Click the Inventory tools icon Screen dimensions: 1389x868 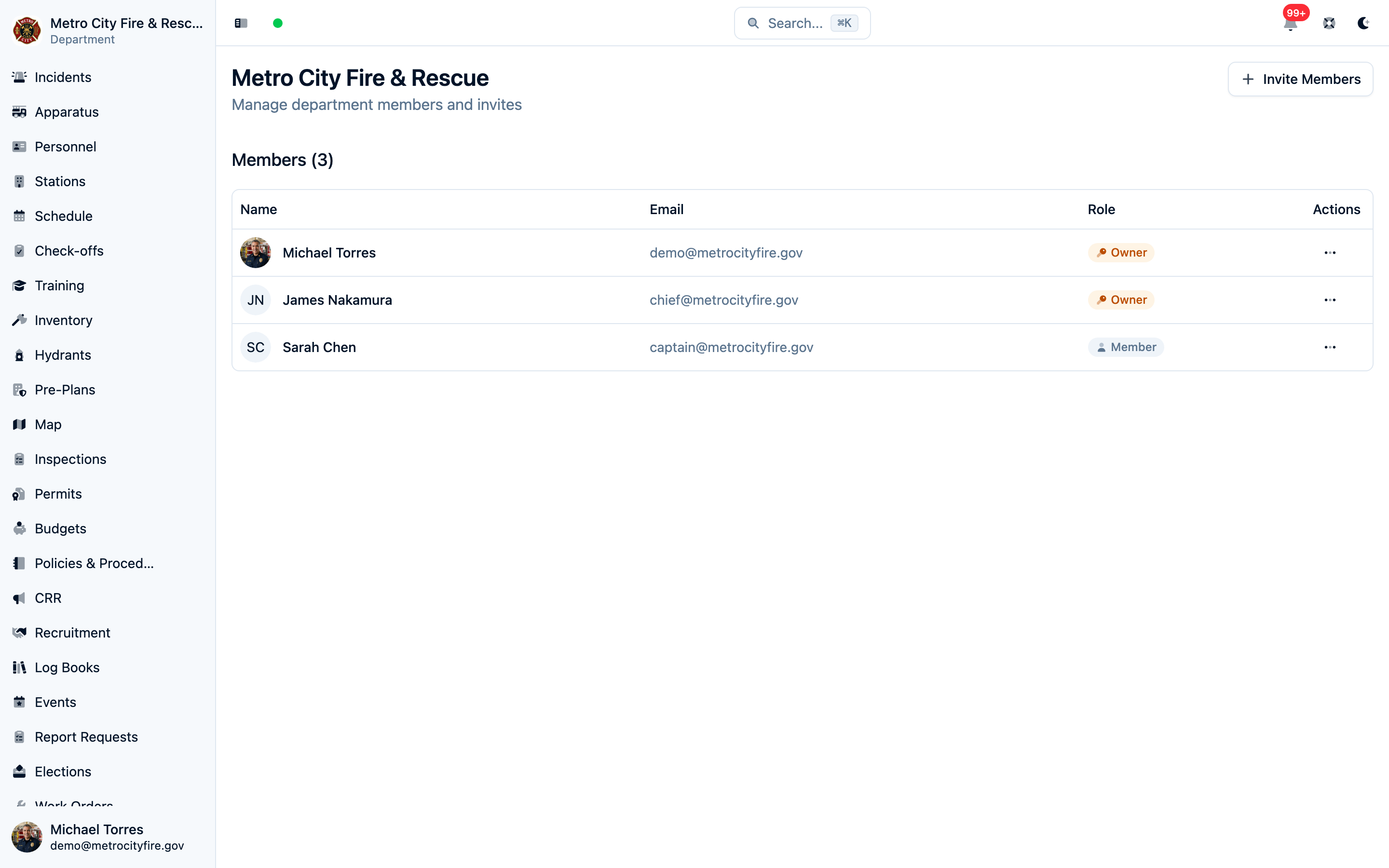[19, 320]
